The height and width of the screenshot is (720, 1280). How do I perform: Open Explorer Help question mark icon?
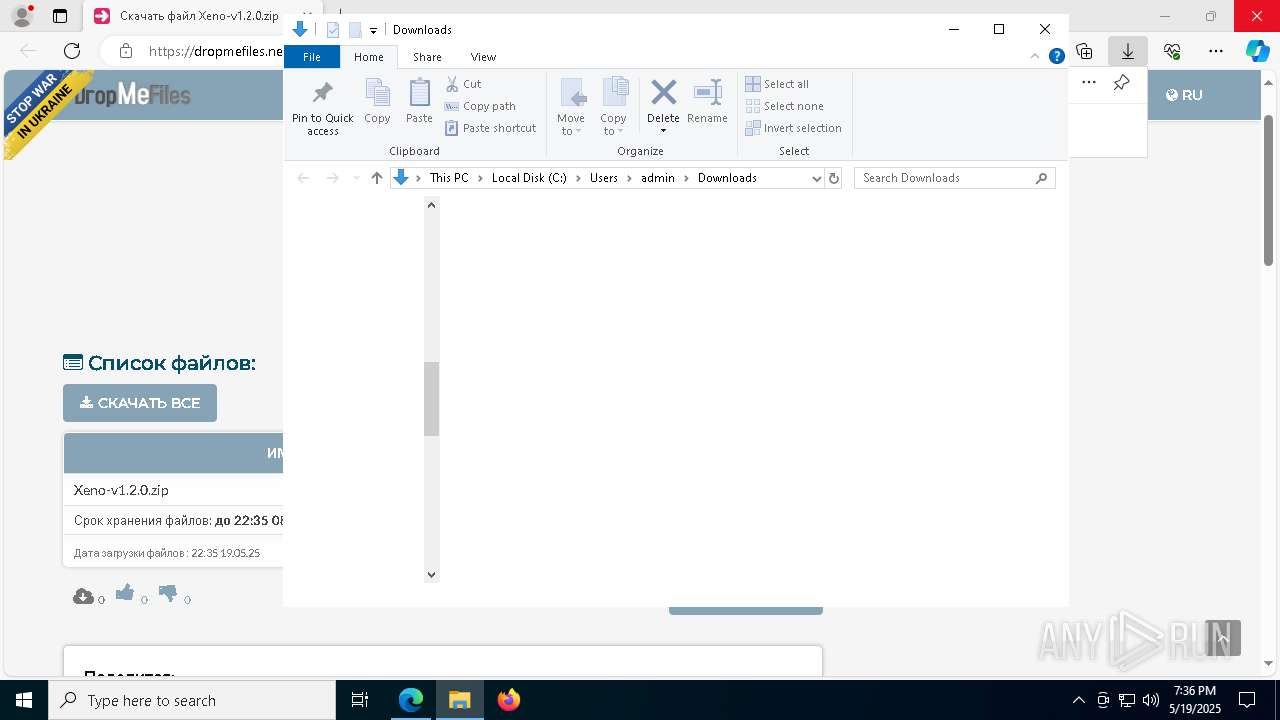(x=1056, y=57)
